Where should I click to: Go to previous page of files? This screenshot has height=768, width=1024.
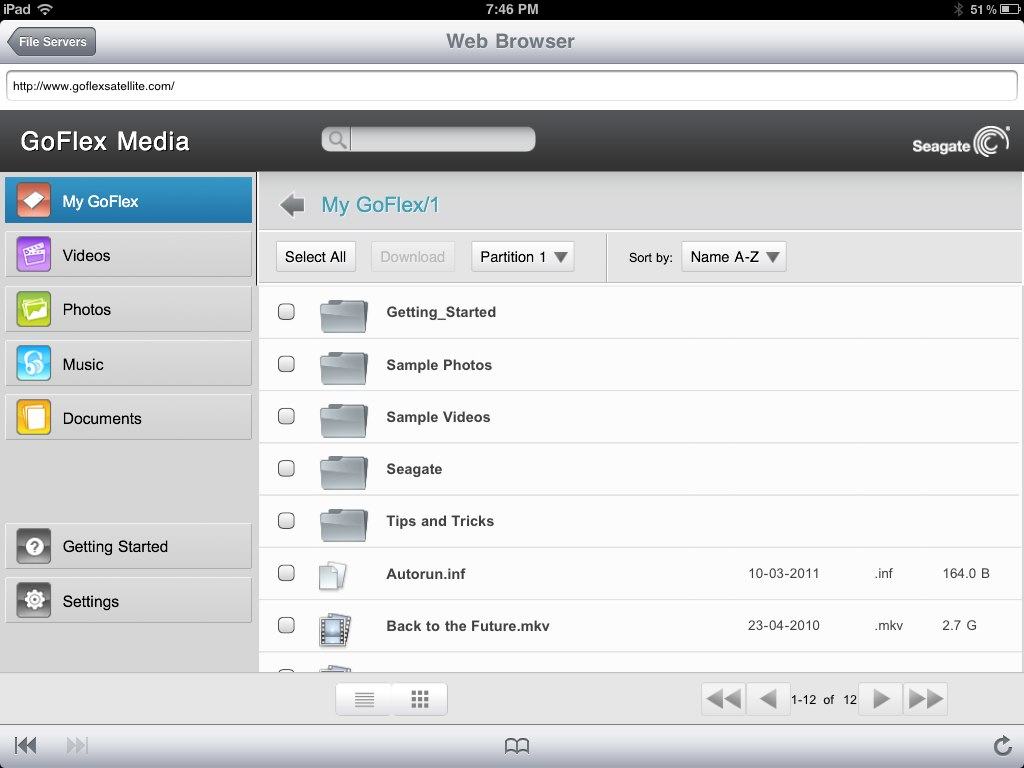[767, 699]
